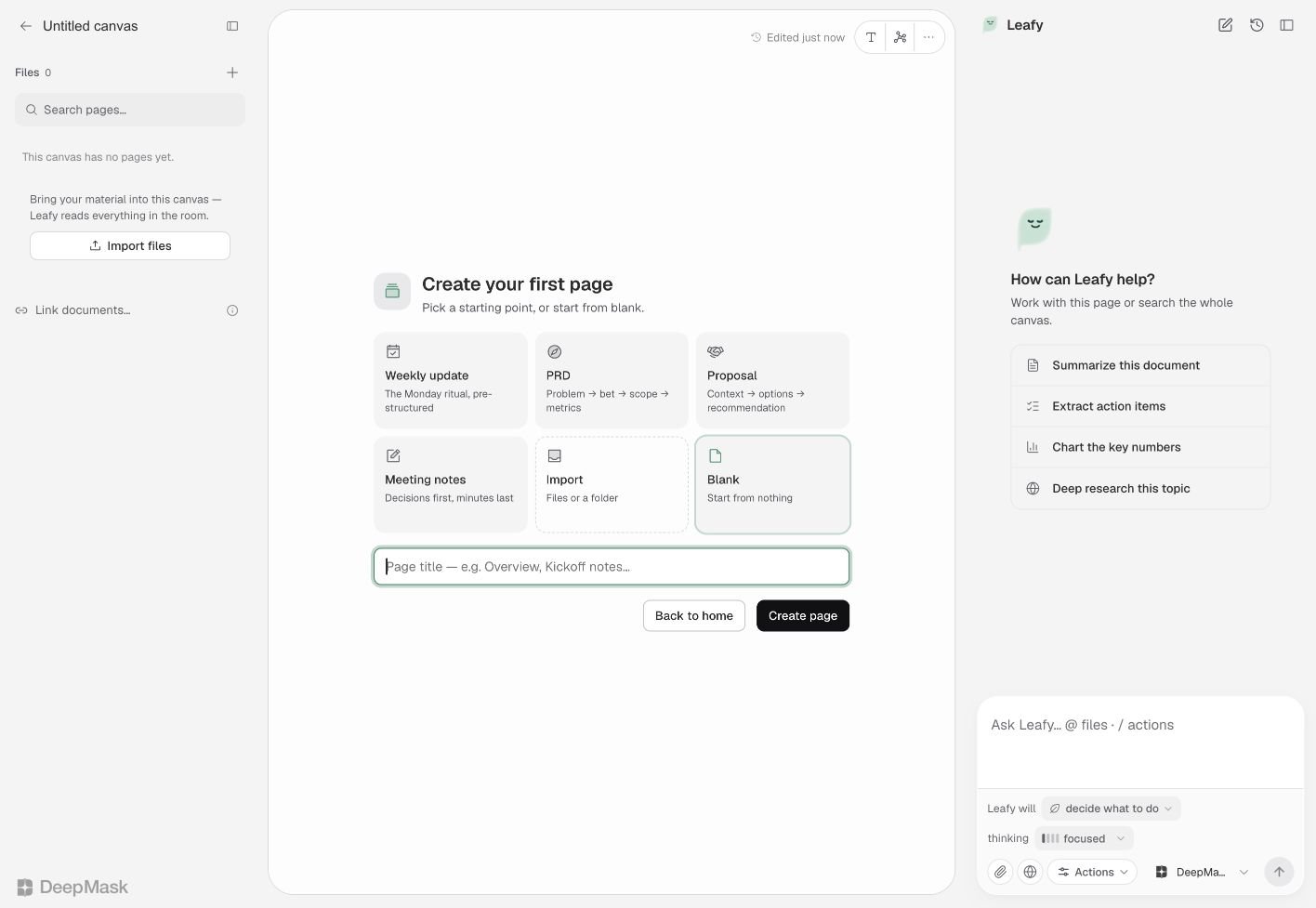
Task: Open Link documents… in the sidebar
Action: (73, 310)
